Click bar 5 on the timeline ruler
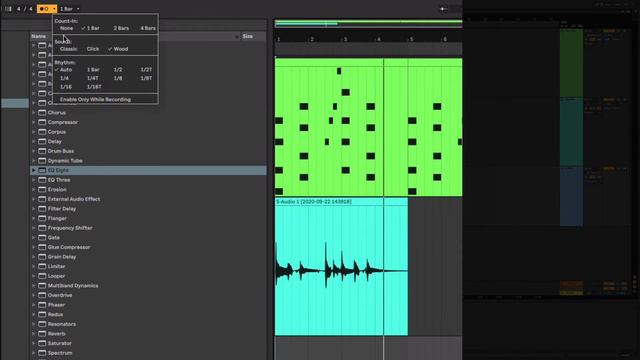Image resolution: width=640 pixels, height=360 pixels. pos(411,39)
